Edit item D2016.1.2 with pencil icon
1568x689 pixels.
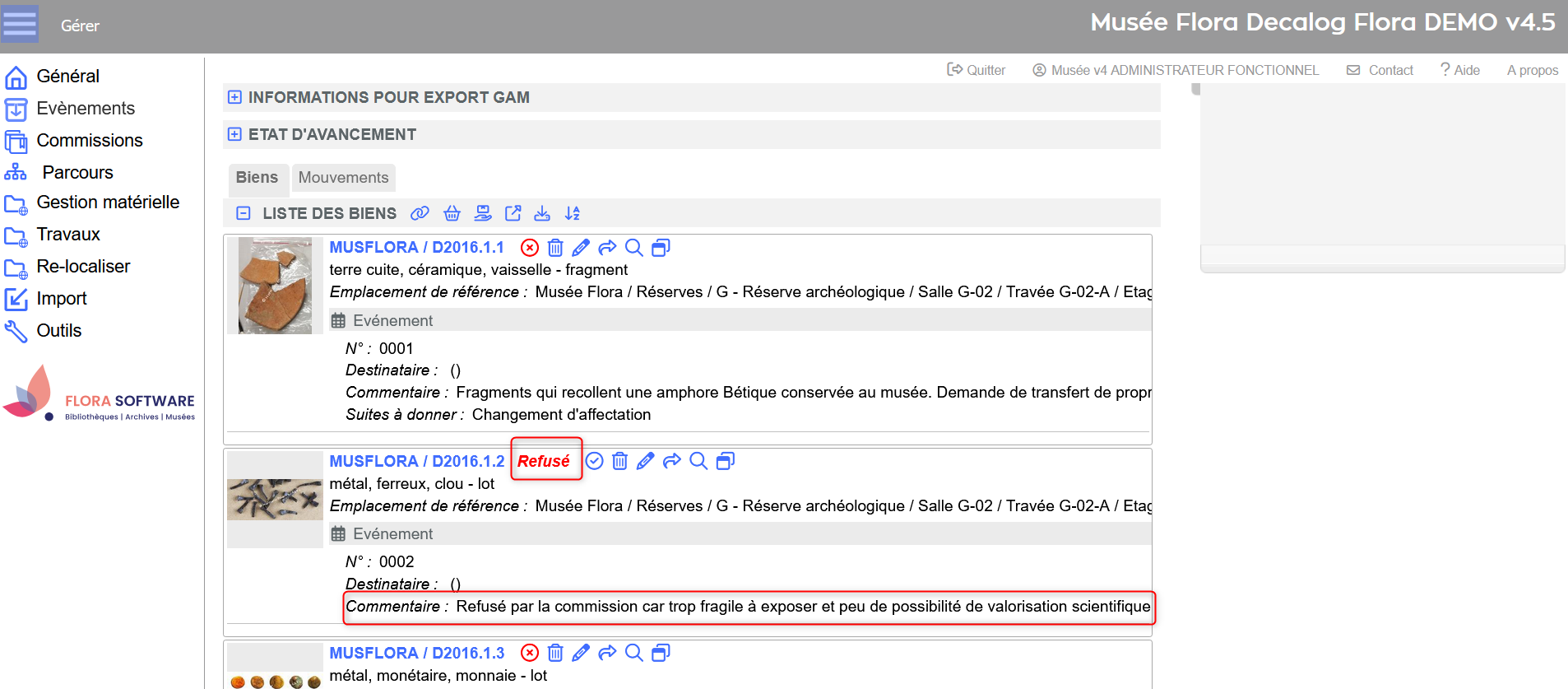coord(646,461)
